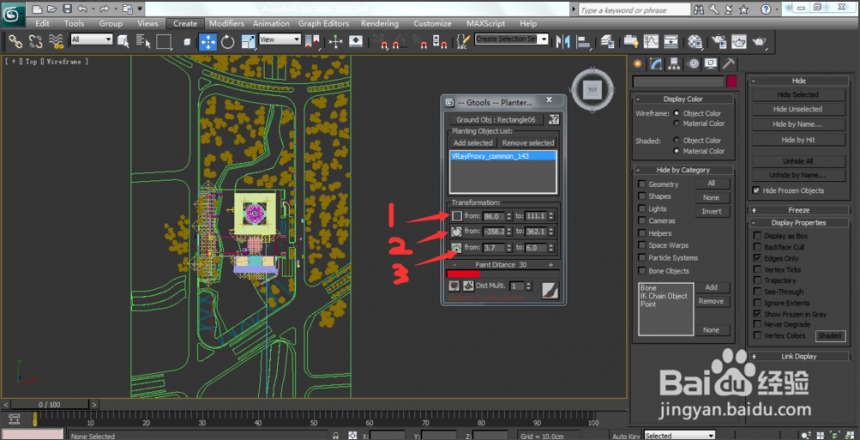Click the object color swatch
This screenshot has height=440, width=860.
point(732,82)
